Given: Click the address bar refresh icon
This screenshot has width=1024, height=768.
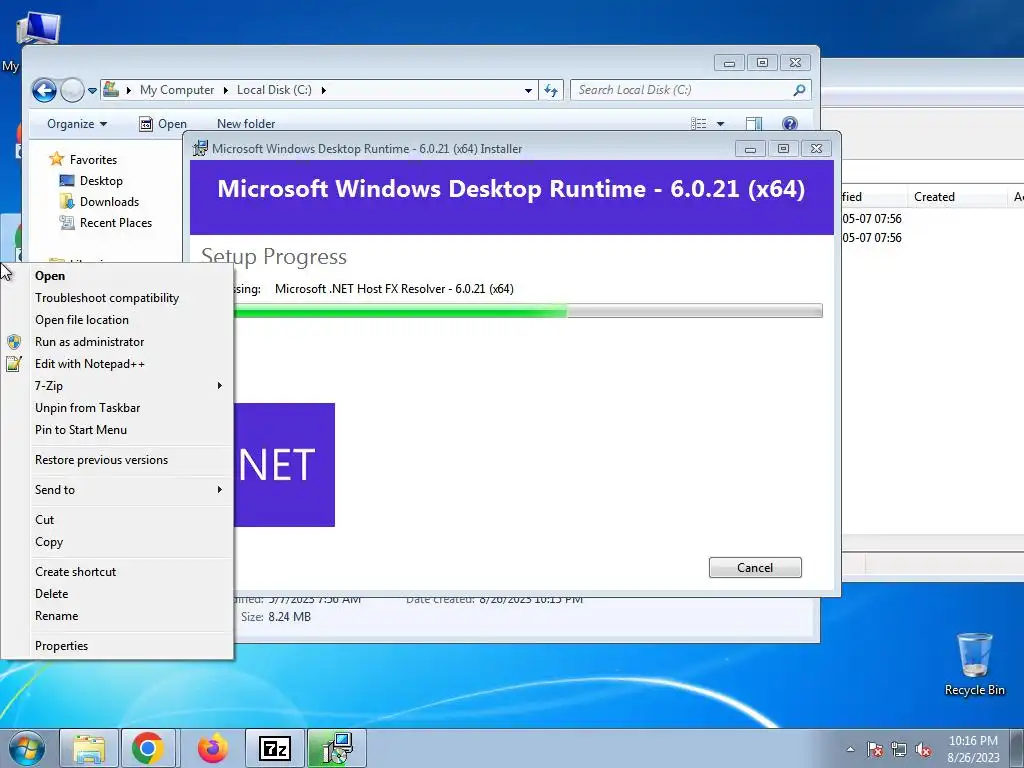Looking at the screenshot, I should (x=551, y=91).
